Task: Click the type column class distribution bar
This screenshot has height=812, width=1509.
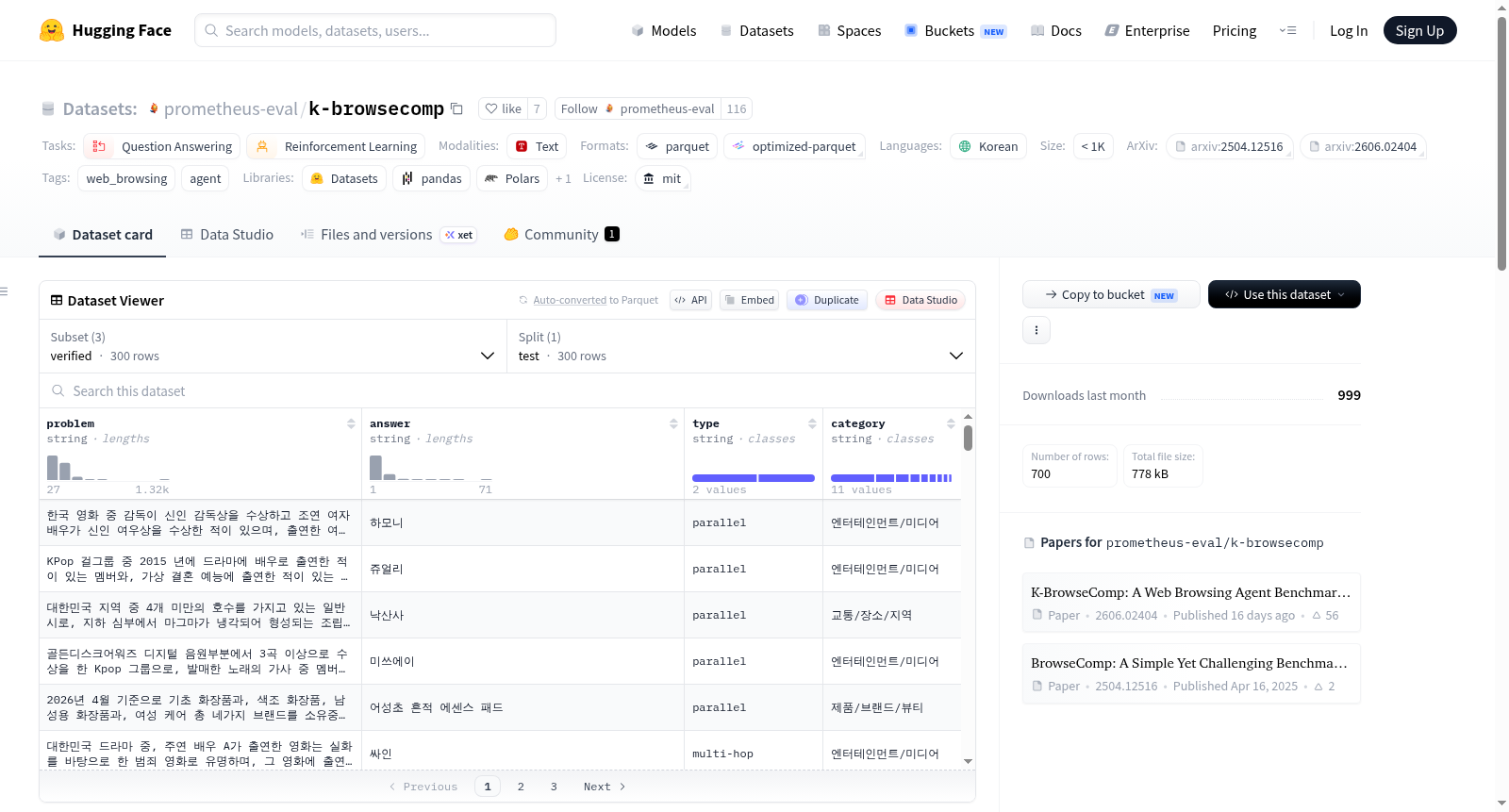Action: [754, 478]
